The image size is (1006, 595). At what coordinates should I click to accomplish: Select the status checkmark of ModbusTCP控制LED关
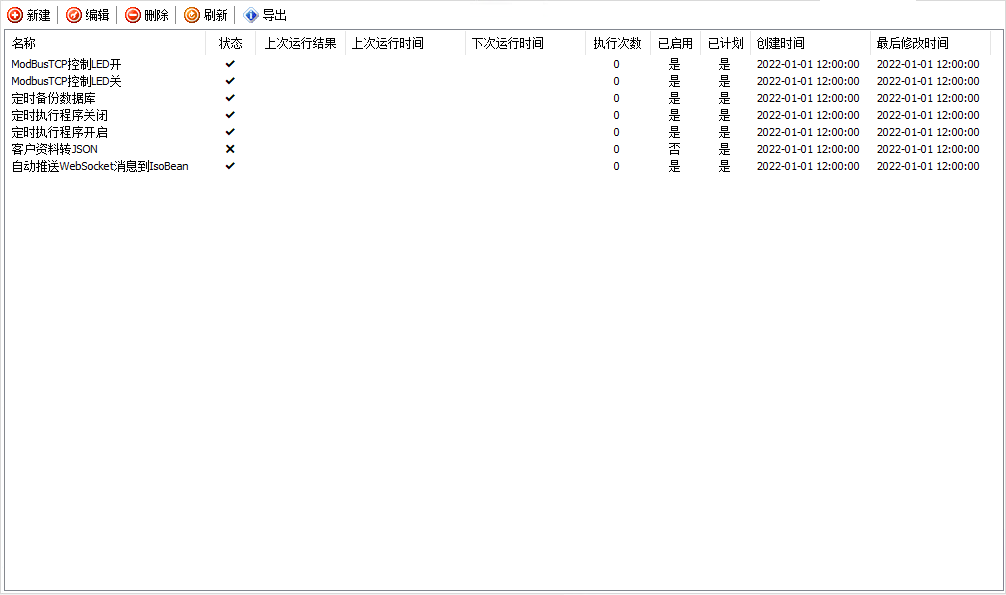[x=230, y=81]
